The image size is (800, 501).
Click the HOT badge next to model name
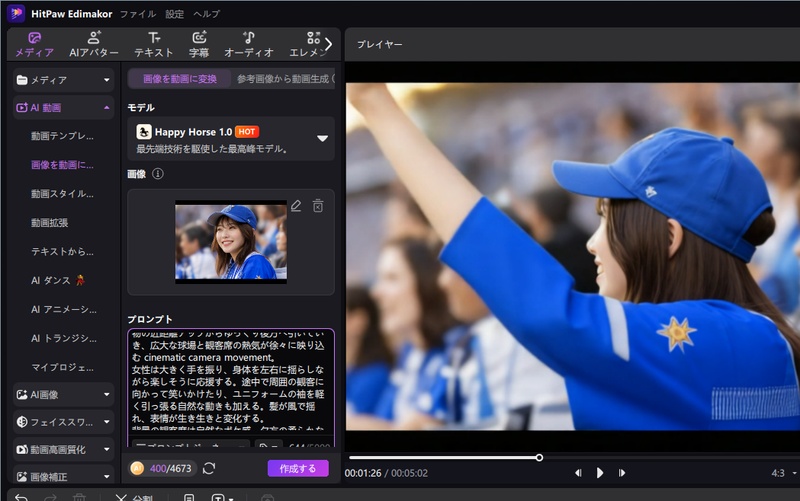[247, 132]
